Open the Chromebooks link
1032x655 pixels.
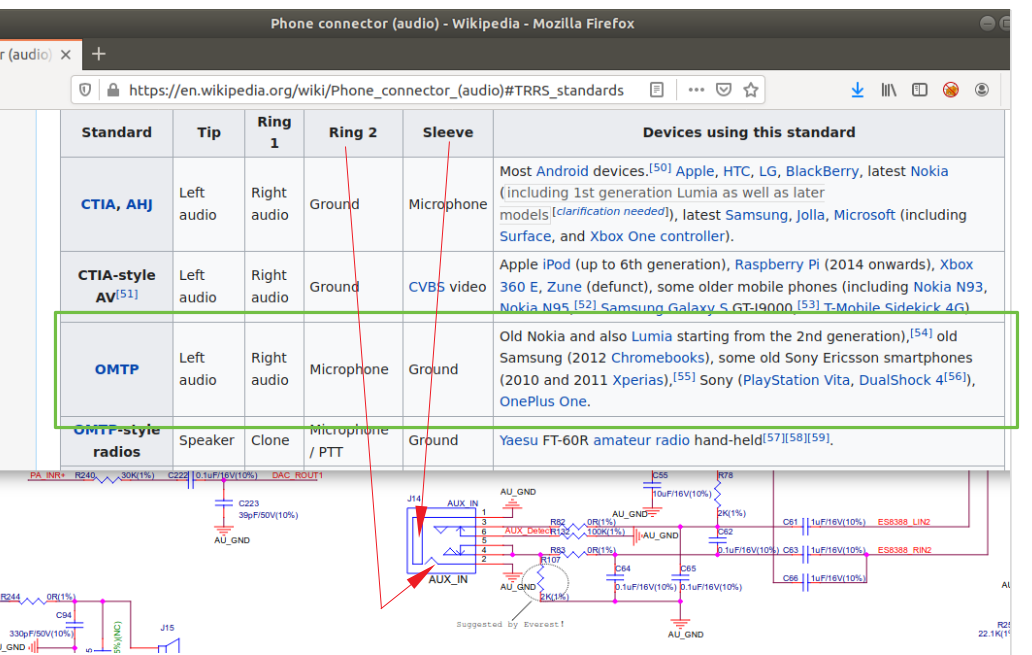tap(659, 358)
